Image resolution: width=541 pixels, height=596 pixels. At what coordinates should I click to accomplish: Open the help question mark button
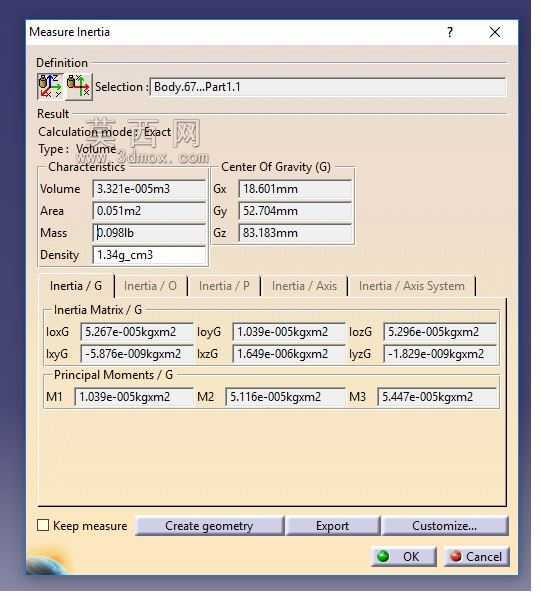(x=450, y=32)
